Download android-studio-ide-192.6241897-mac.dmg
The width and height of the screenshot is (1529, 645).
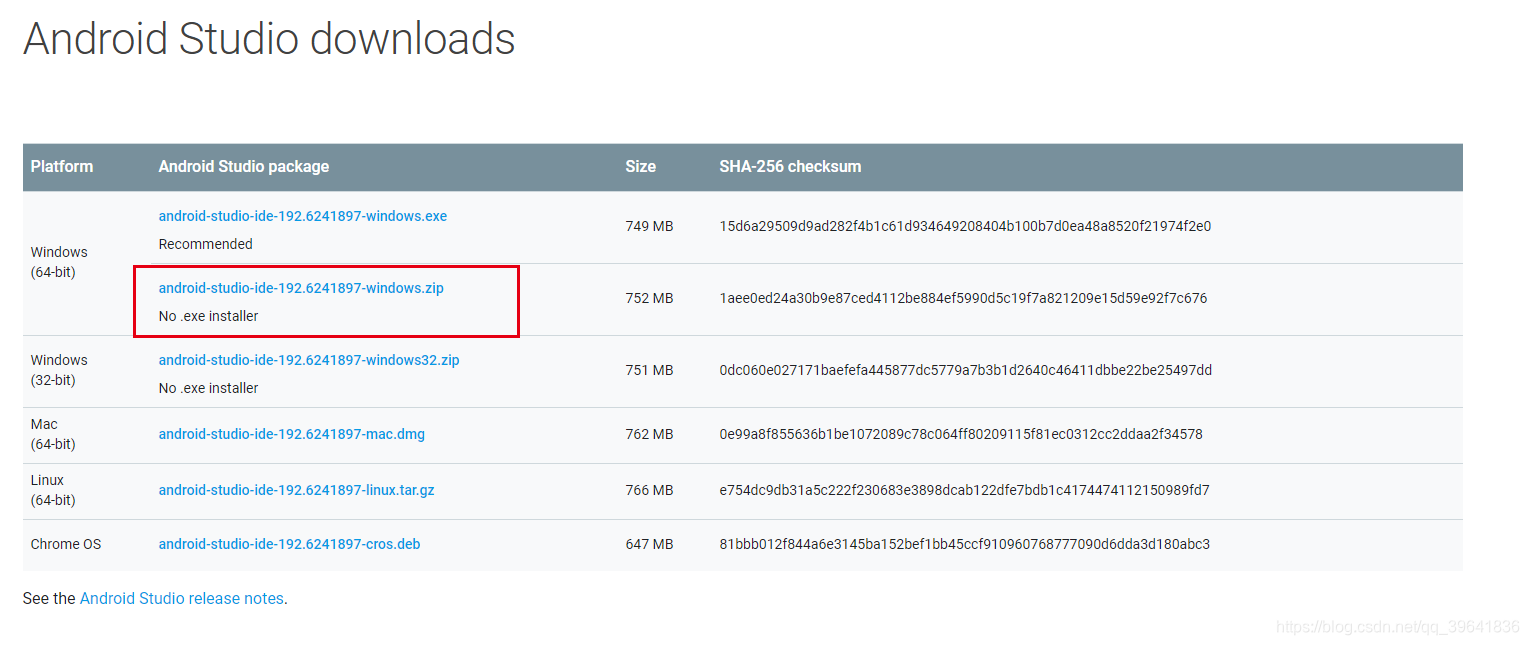tap(292, 434)
